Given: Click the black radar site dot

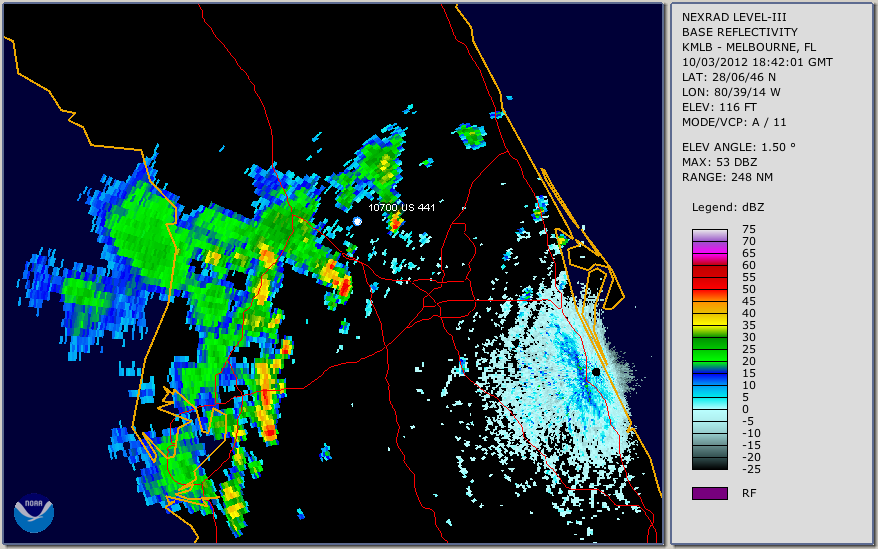Looking at the screenshot, I should pos(596,372).
